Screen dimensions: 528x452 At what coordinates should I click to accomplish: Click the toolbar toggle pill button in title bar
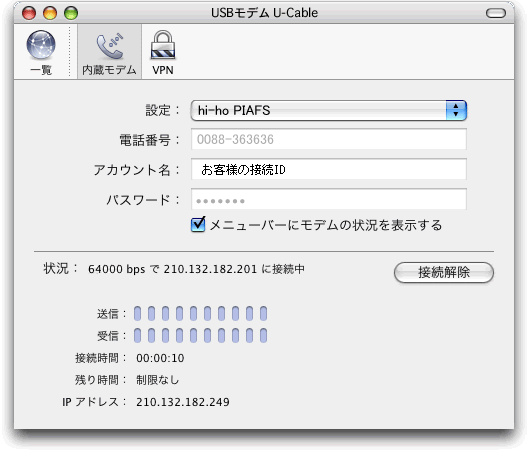click(496, 13)
